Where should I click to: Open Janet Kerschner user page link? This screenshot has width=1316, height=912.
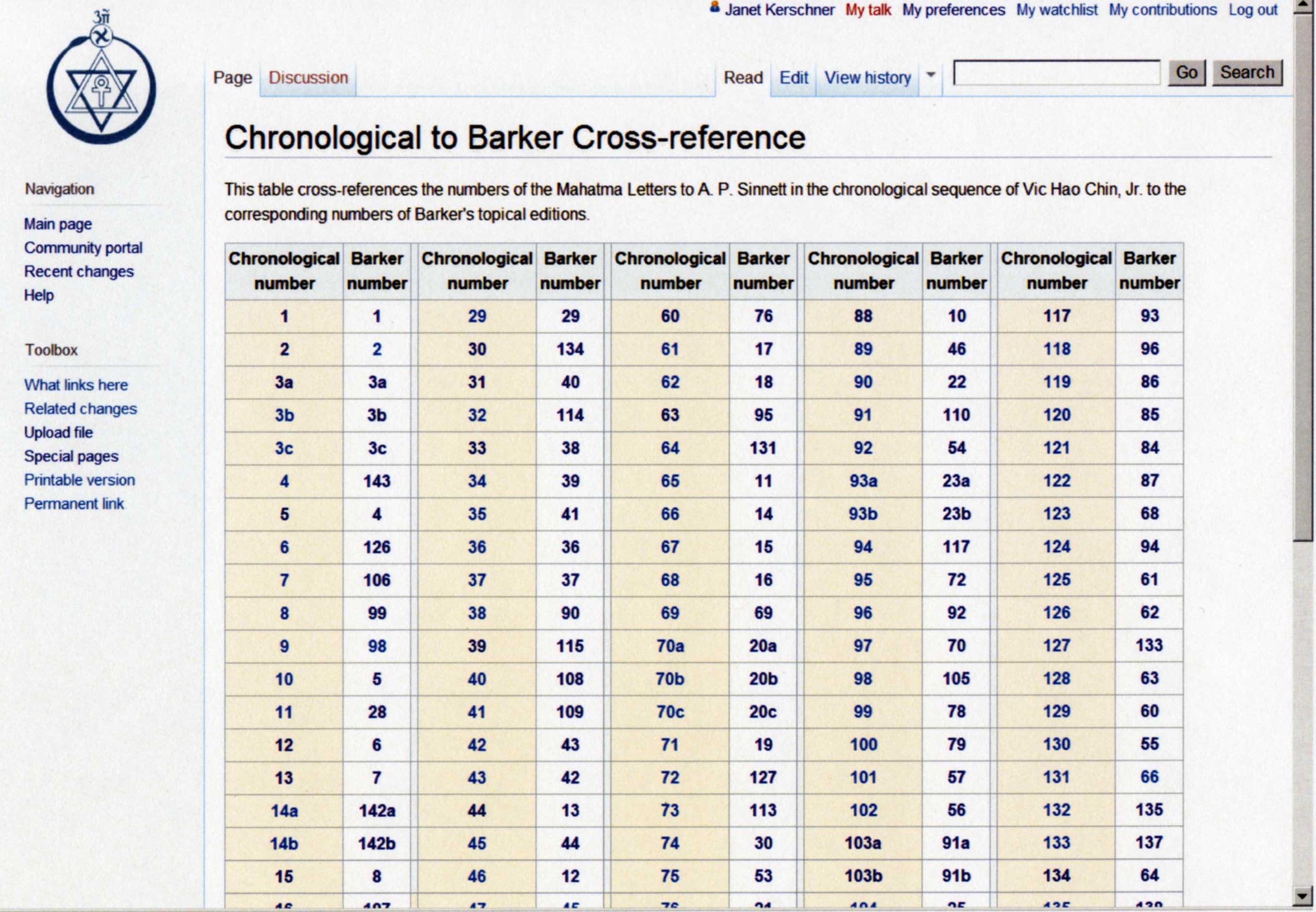pyautogui.click(x=780, y=10)
